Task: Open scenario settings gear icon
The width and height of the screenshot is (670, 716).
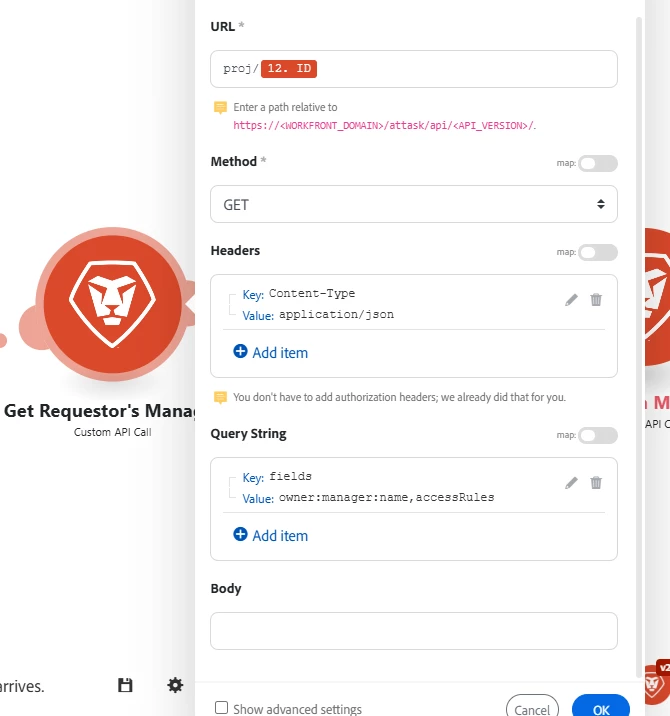Action: pos(175,685)
